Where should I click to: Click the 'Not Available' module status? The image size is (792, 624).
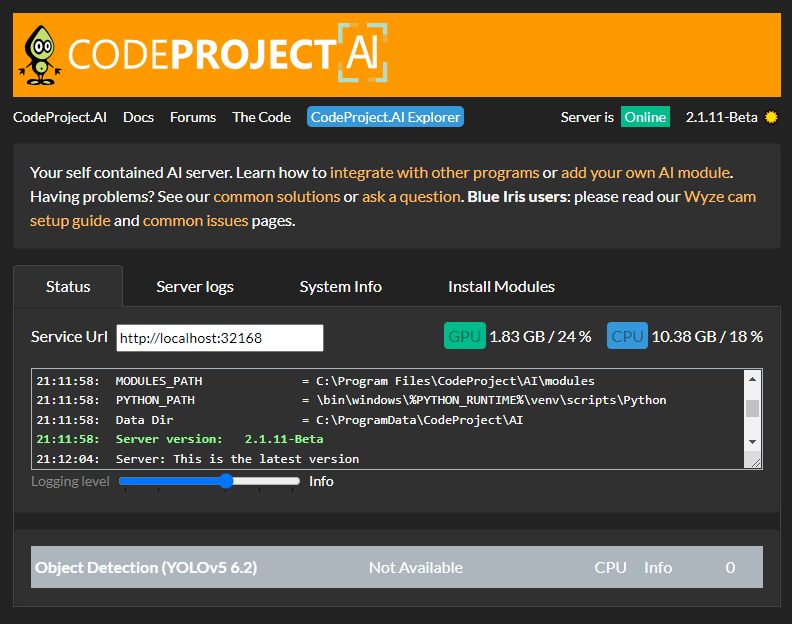pos(416,567)
